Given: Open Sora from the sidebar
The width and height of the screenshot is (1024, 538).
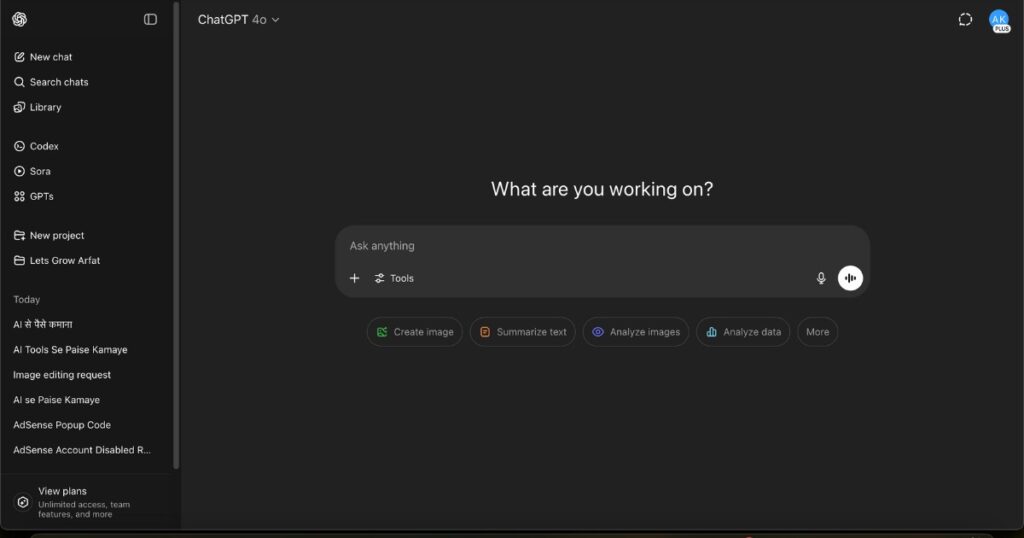Looking at the screenshot, I should point(33,171).
